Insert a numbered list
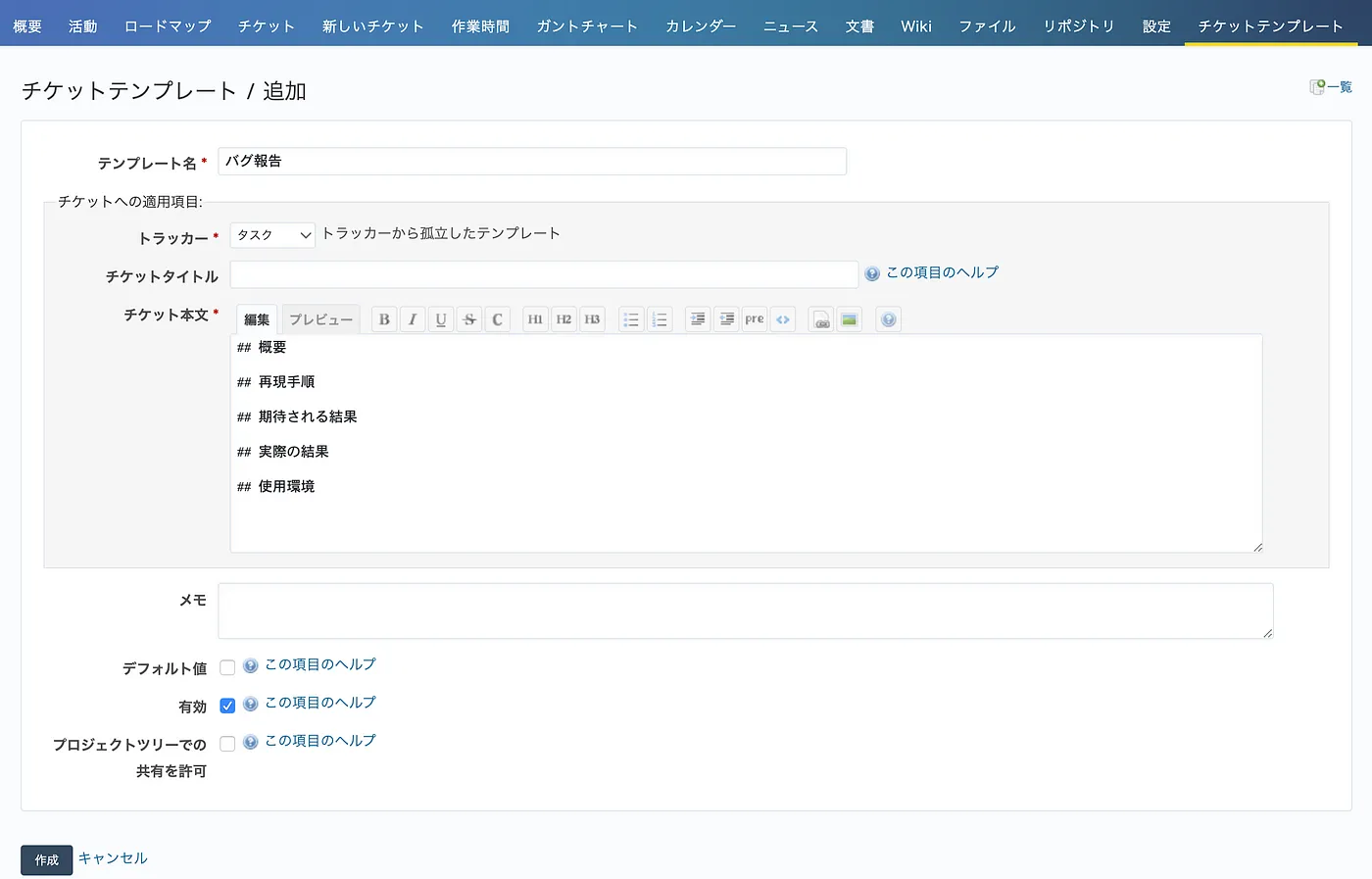The height and width of the screenshot is (879, 1372). coord(660,319)
